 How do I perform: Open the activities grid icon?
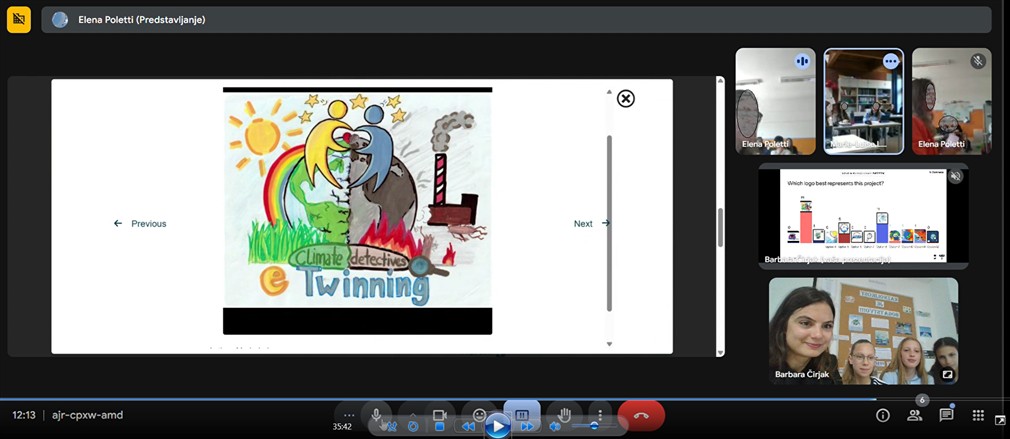click(978, 415)
